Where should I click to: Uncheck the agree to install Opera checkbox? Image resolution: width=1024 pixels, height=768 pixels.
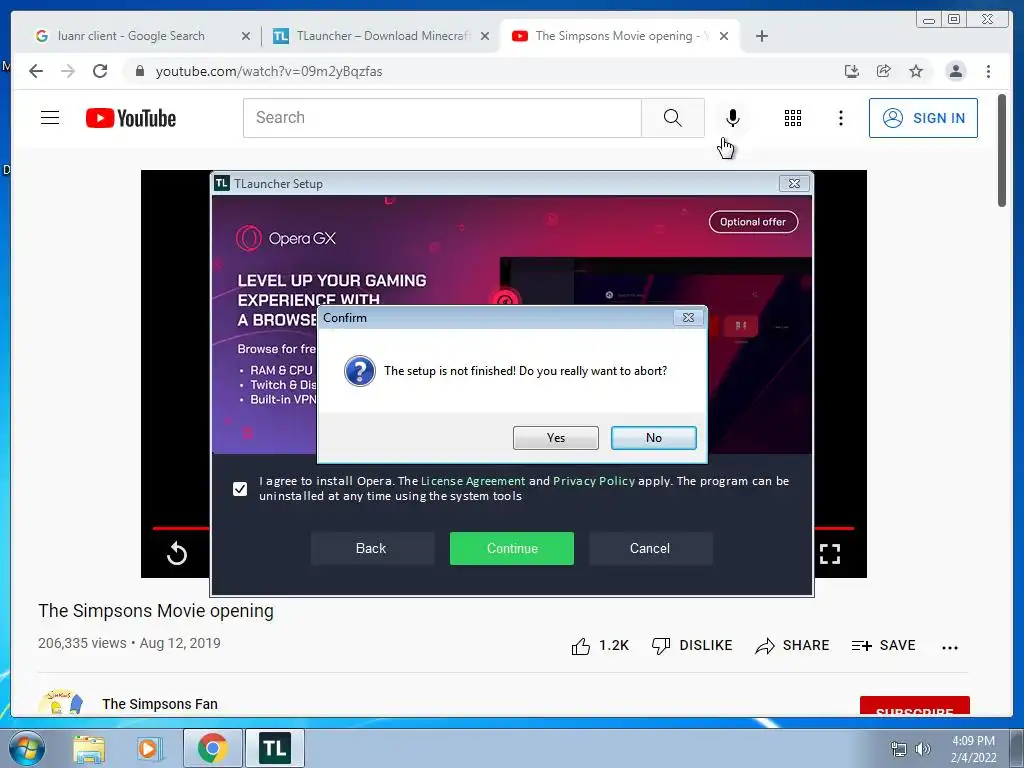240,488
